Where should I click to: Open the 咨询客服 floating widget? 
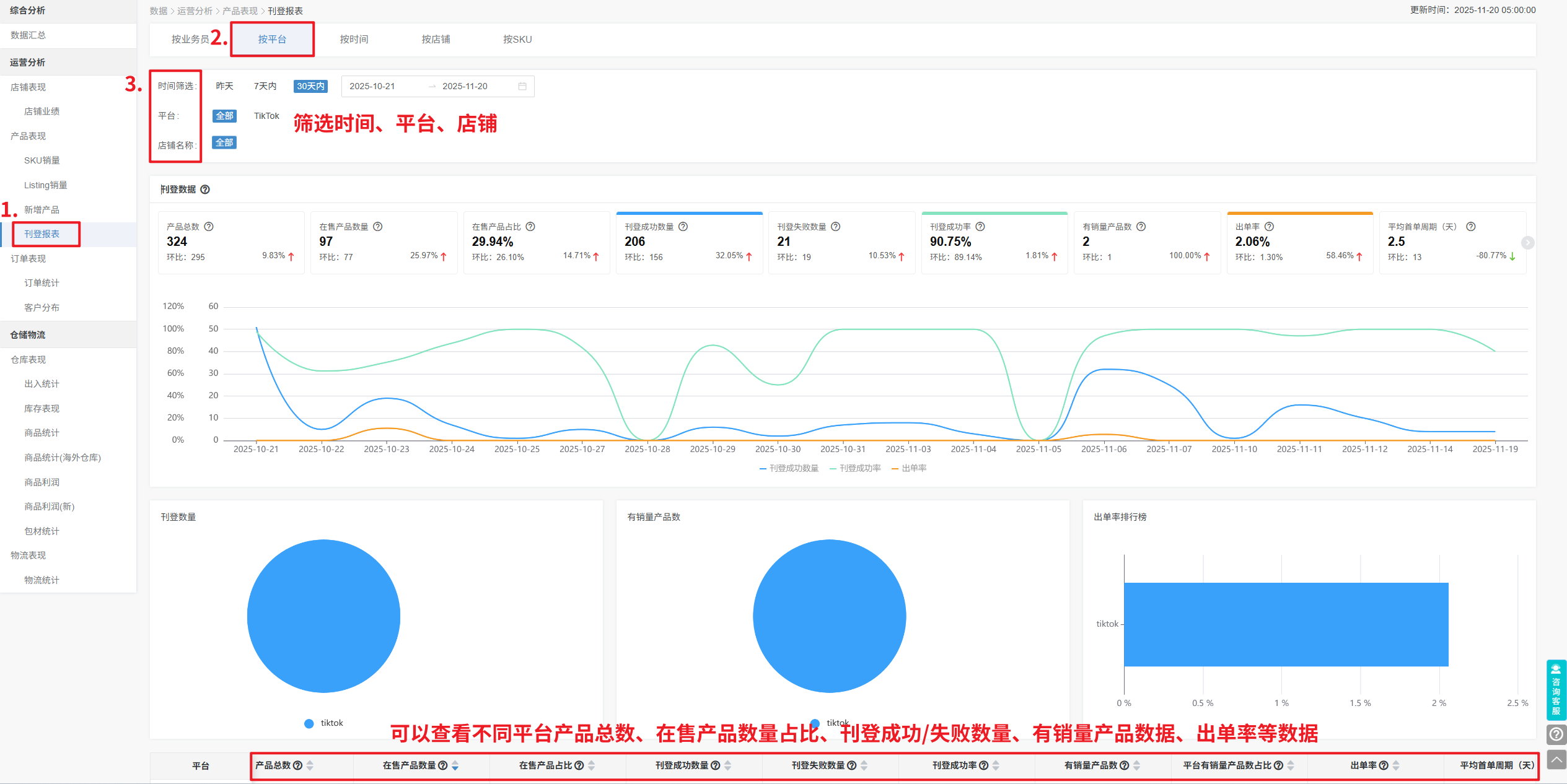(x=1556, y=689)
